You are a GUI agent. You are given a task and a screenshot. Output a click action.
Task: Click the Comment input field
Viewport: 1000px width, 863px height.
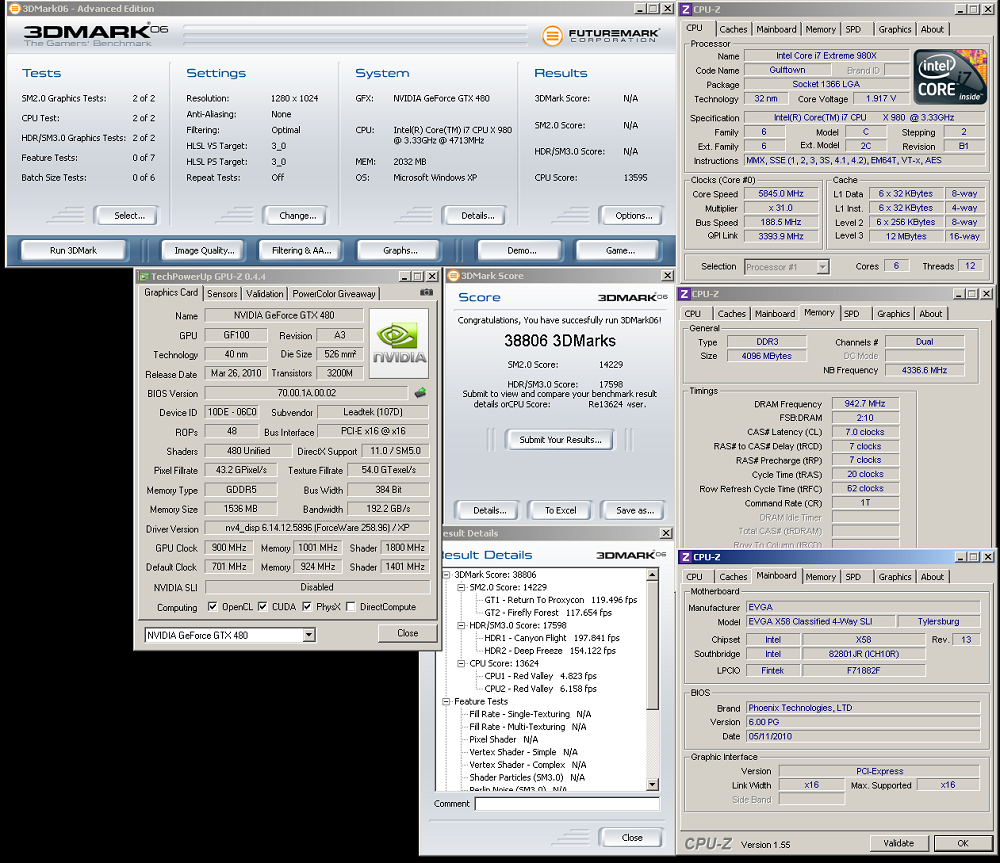[567, 804]
